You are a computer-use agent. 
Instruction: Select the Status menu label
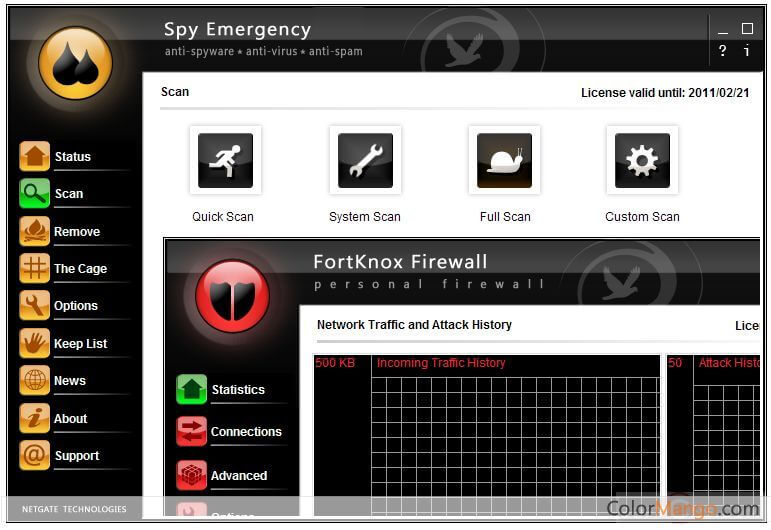[73, 157]
